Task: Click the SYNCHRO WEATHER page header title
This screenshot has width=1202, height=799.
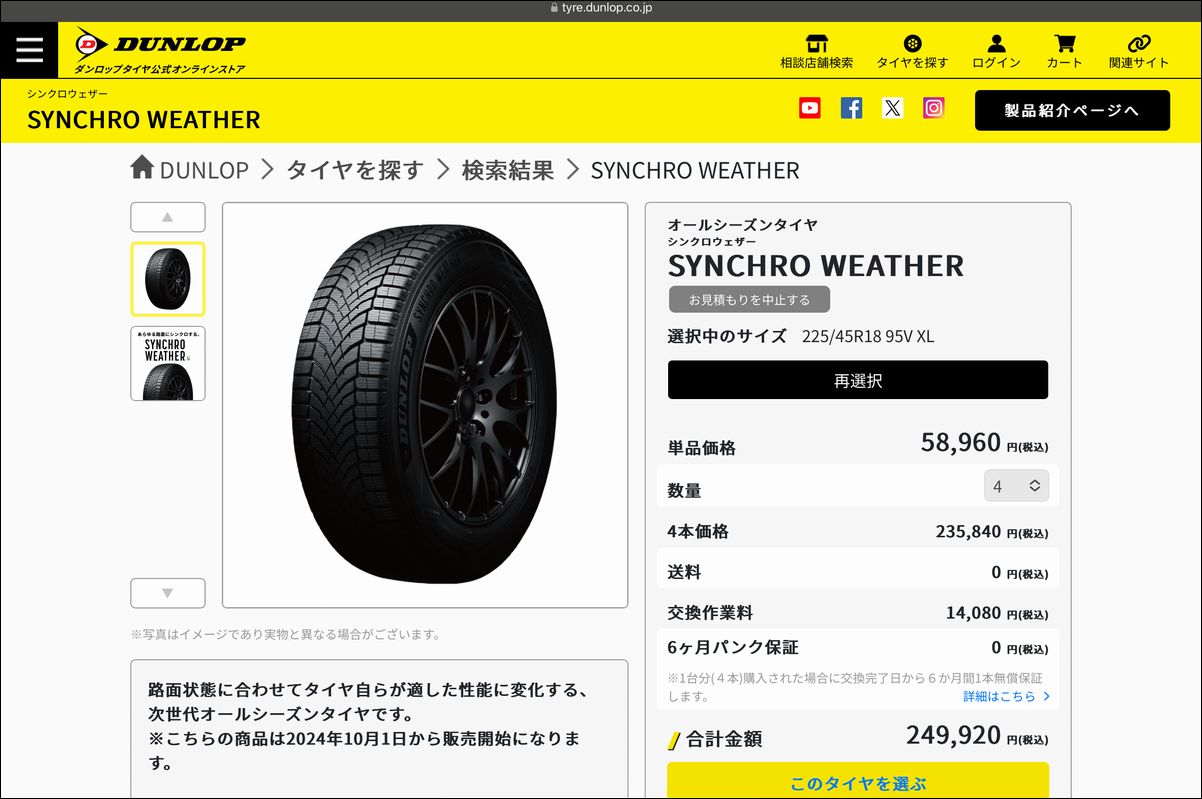Action: 144,120
